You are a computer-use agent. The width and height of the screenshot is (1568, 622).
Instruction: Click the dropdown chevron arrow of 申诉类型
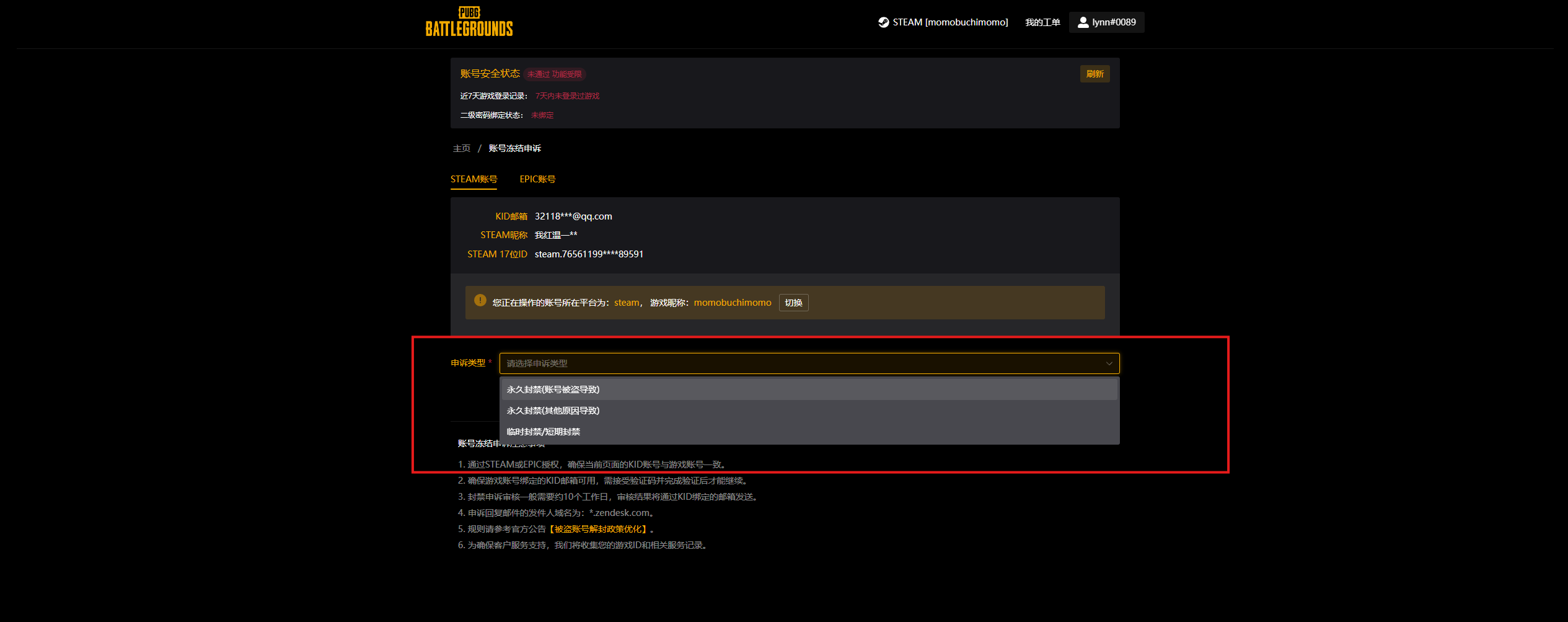click(1109, 363)
